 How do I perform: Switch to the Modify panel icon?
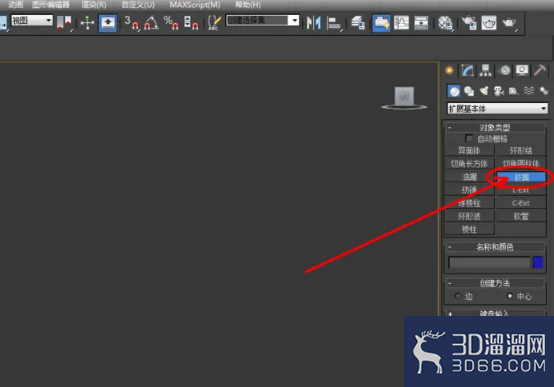click(467, 71)
